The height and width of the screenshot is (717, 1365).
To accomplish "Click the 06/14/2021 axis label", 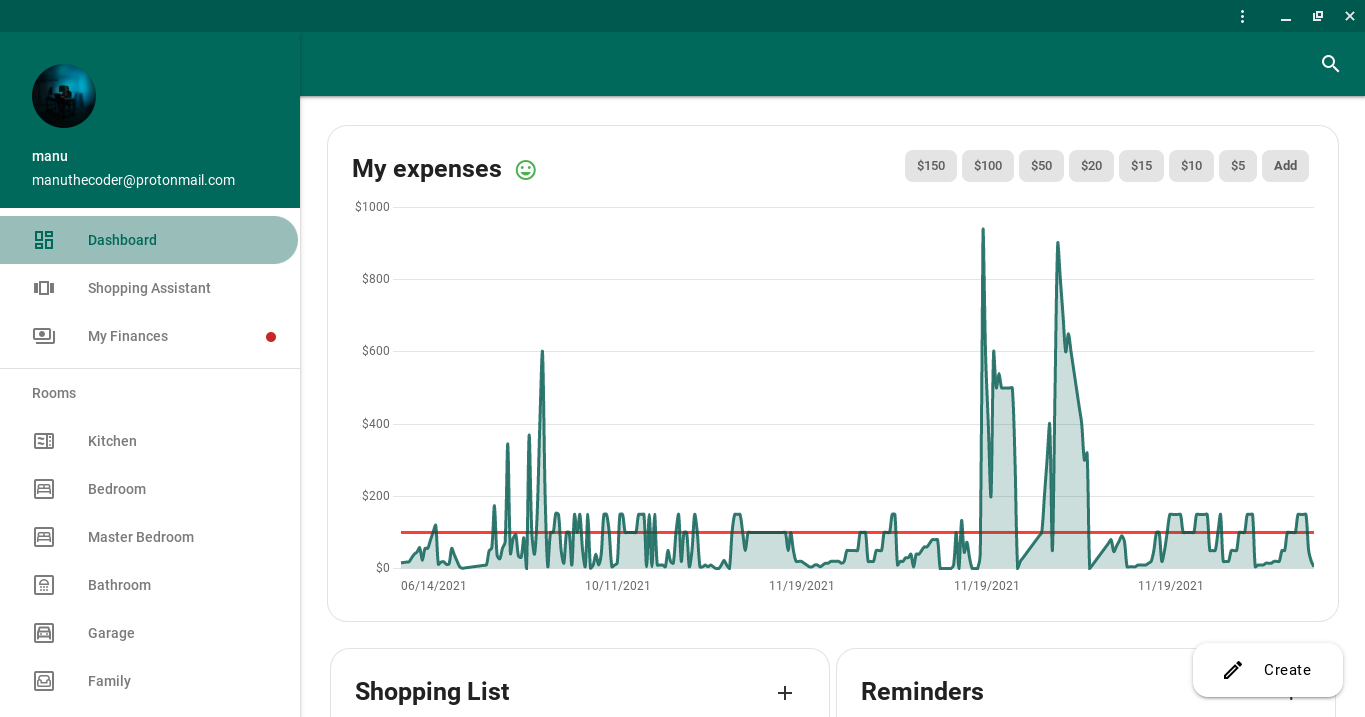I will coord(434,586).
